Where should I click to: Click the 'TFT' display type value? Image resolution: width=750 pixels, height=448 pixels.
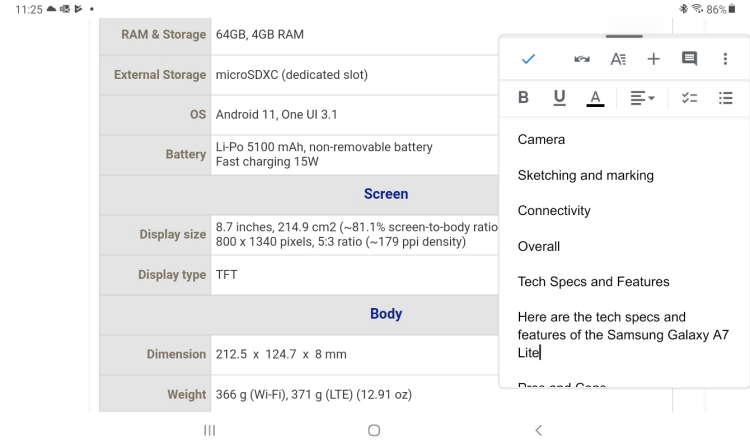[x=226, y=275]
